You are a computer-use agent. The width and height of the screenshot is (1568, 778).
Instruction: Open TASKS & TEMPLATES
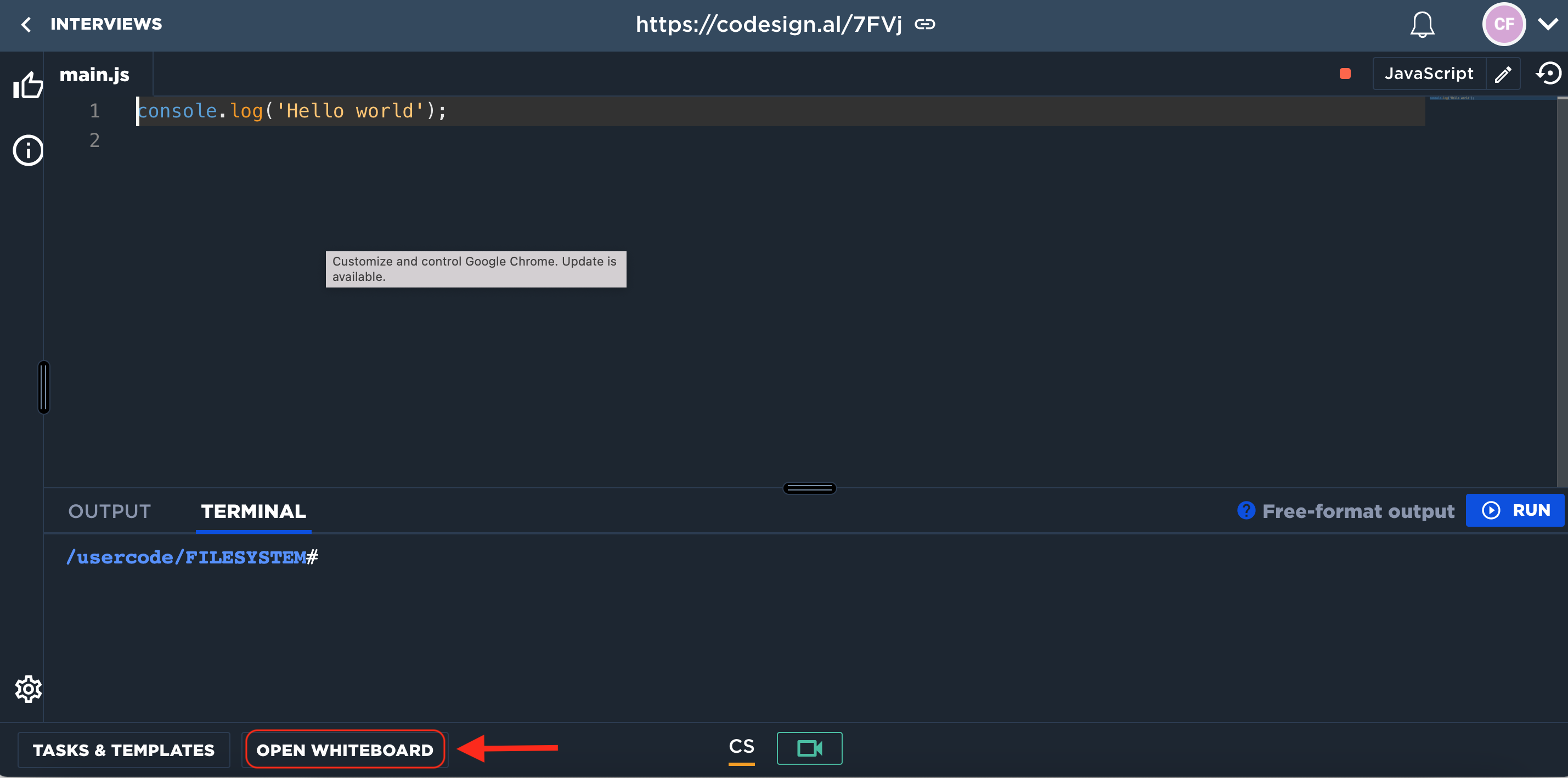pos(123,750)
